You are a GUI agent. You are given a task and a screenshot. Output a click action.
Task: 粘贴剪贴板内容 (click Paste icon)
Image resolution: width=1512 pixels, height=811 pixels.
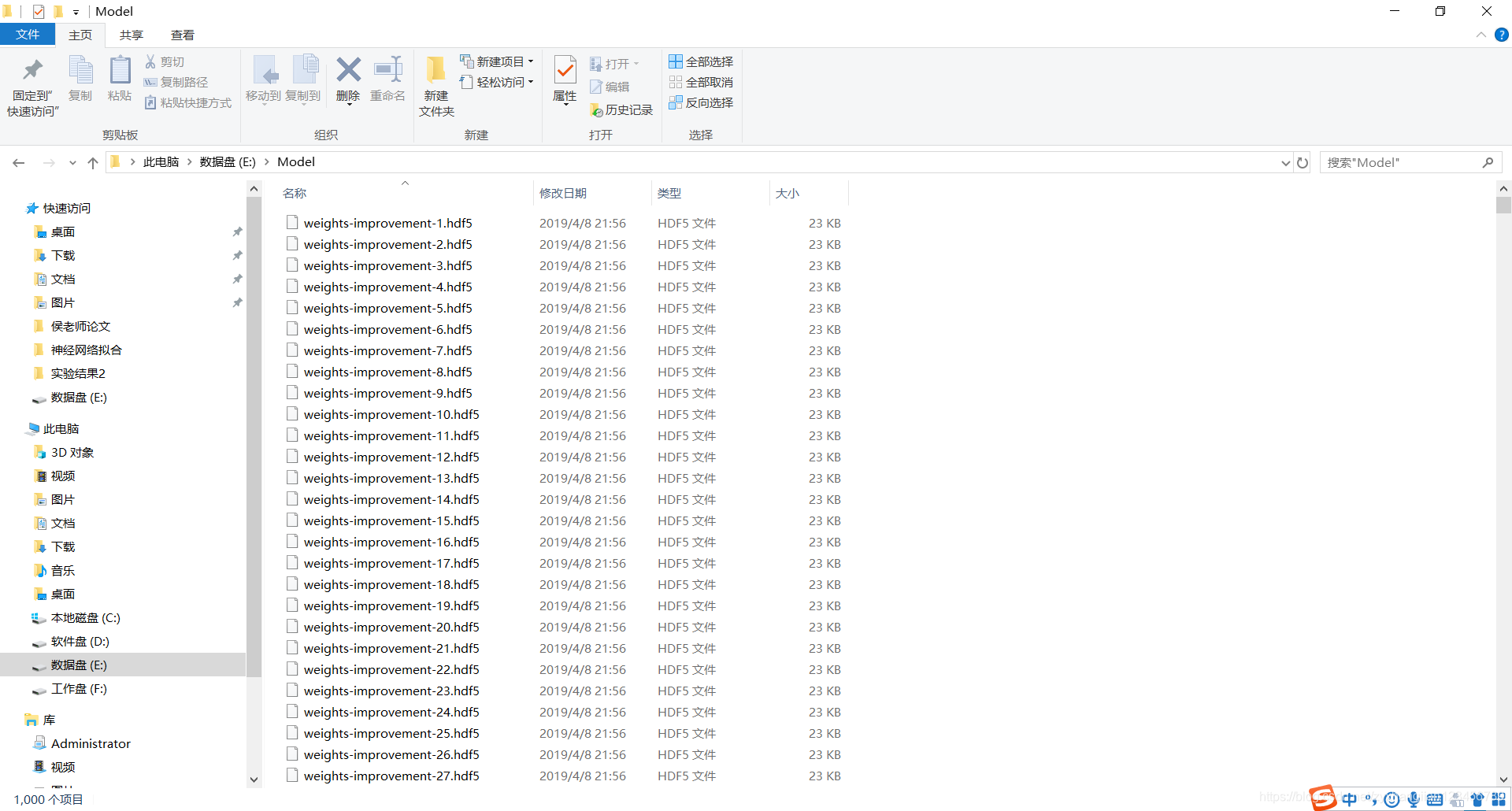[x=120, y=79]
